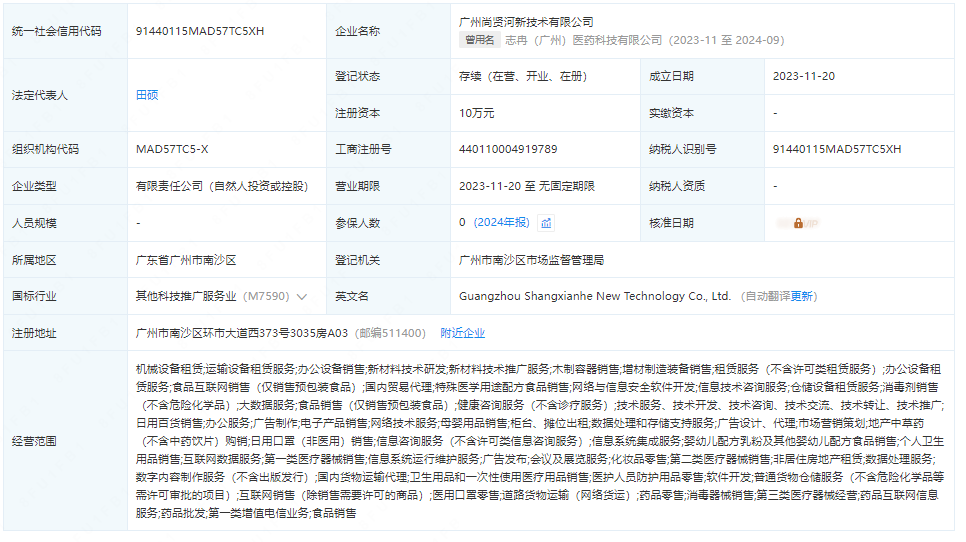The image size is (966, 542).
Task: Click the registered address in 南沙区环市大道西
Action: pyautogui.click(x=242, y=333)
